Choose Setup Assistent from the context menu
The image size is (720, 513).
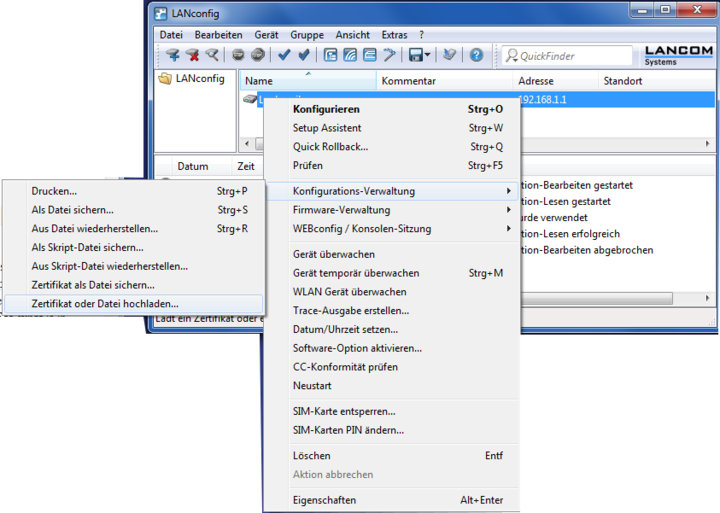coord(393,128)
